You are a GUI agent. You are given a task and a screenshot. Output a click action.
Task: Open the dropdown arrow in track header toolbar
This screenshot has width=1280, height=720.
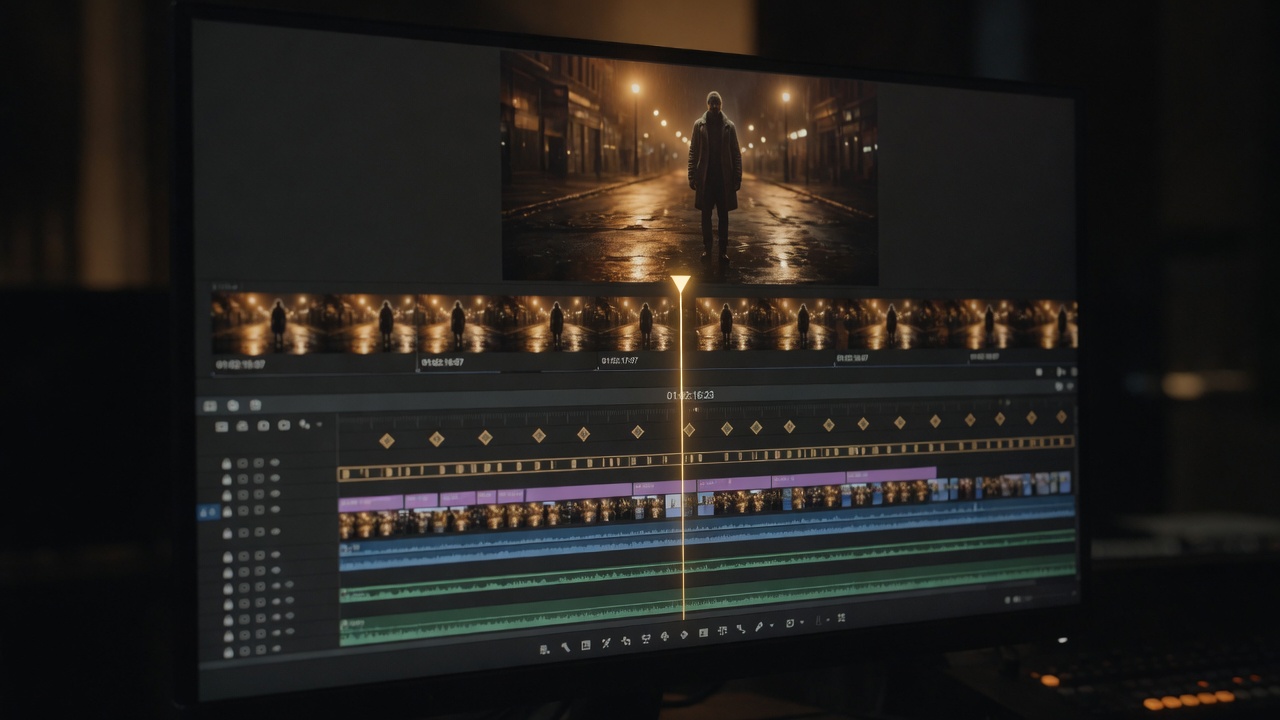(319, 425)
